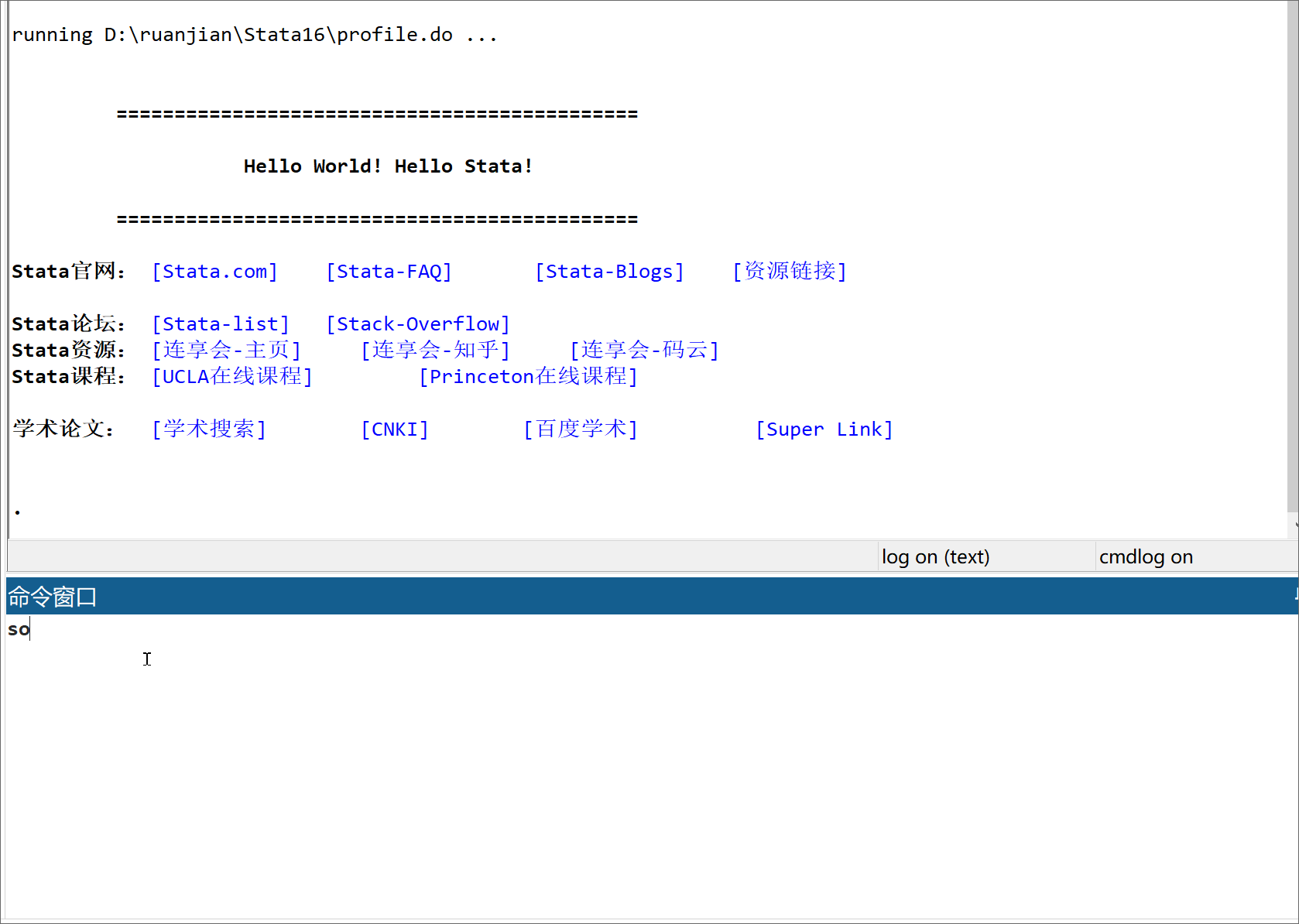Open the UCLA在线课程 link
The width and height of the screenshot is (1299, 924).
232,377
